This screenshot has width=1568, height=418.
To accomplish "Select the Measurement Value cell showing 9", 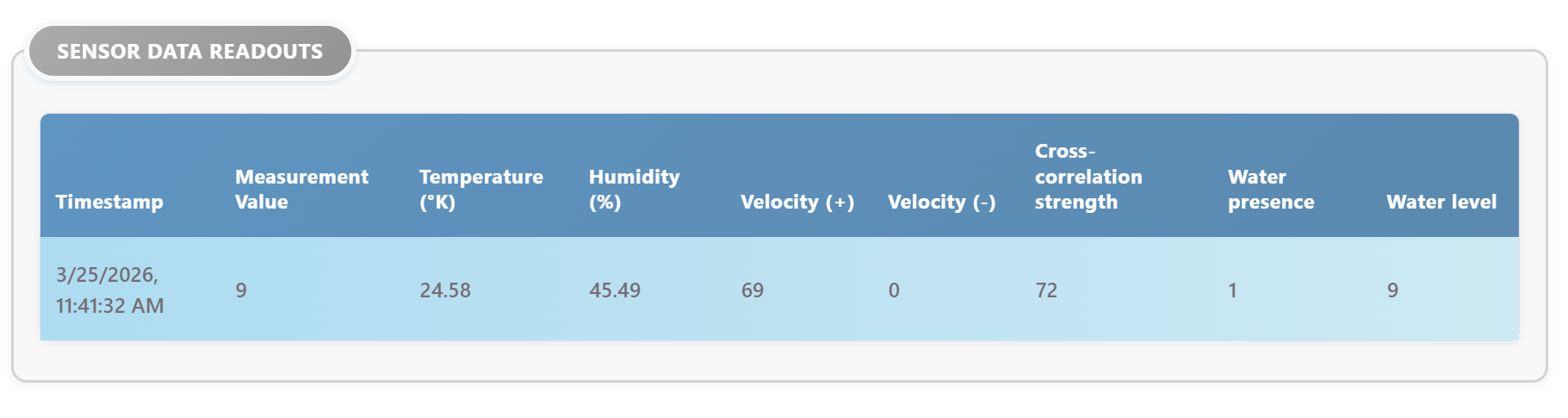I will tap(241, 290).
